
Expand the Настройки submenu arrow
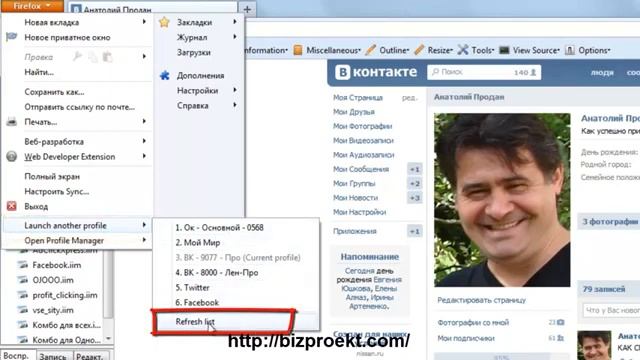235,90
